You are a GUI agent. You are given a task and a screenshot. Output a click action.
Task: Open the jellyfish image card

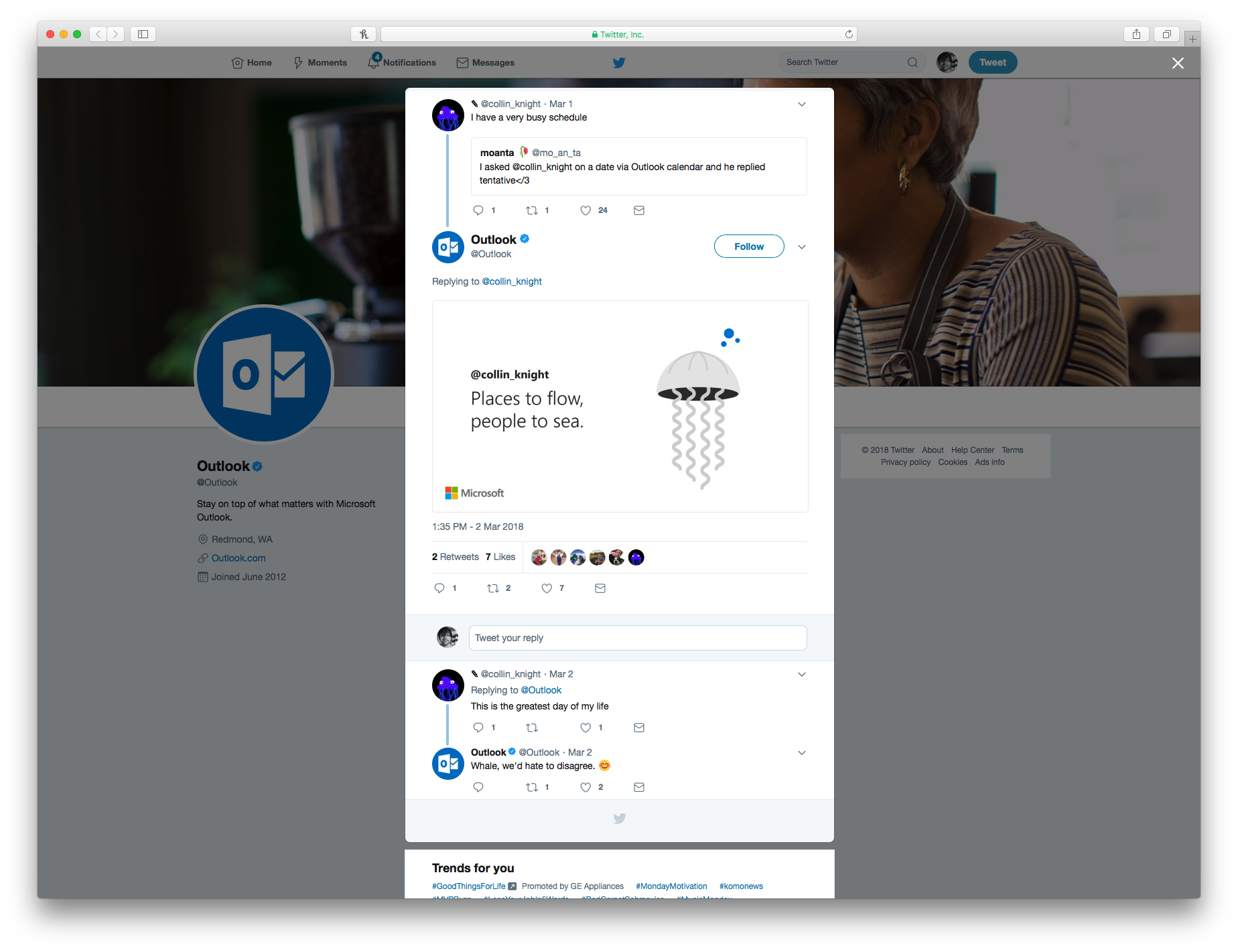(x=620, y=406)
